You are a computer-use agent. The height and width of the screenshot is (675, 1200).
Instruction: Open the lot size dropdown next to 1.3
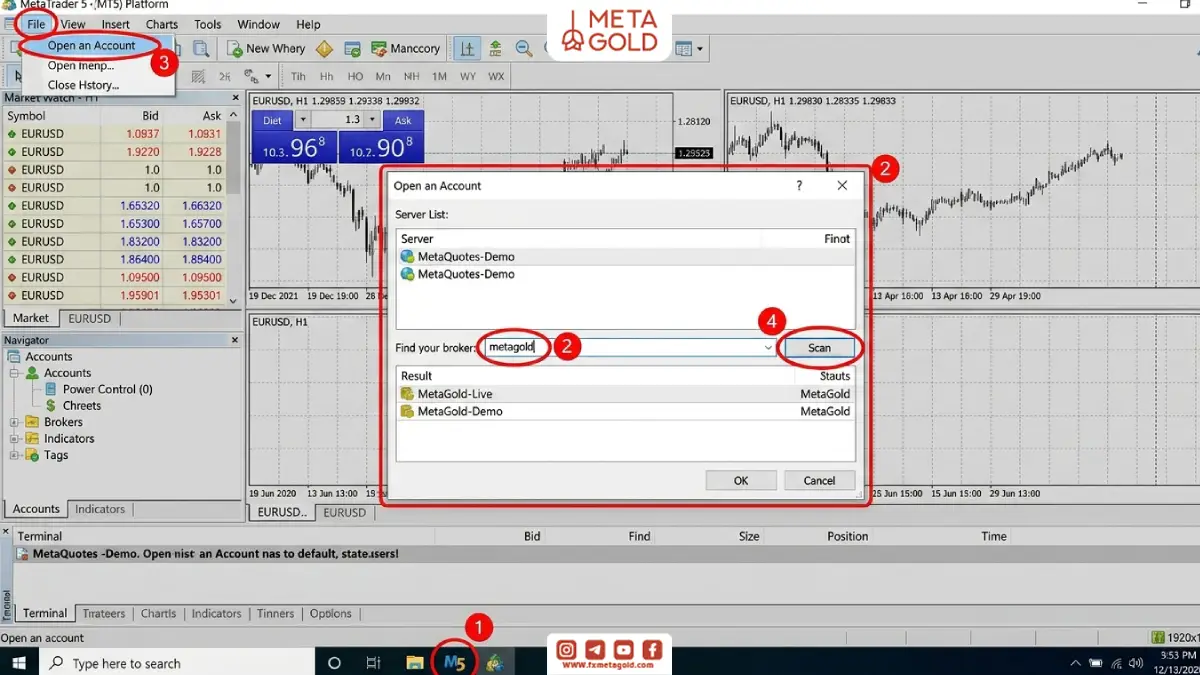(372, 120)
